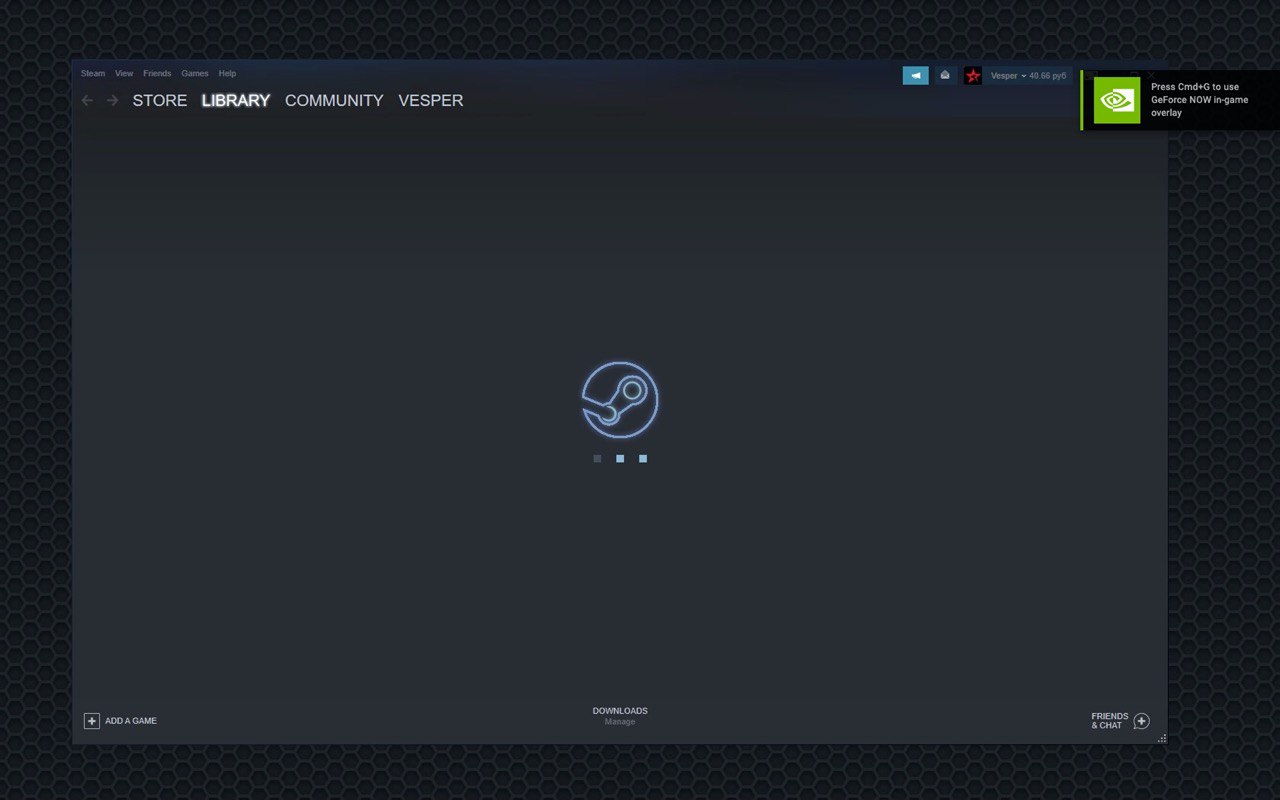This screenshot has width=1280, height=800.
Task: Open the COMMUNITY tab
Action: 334,100
